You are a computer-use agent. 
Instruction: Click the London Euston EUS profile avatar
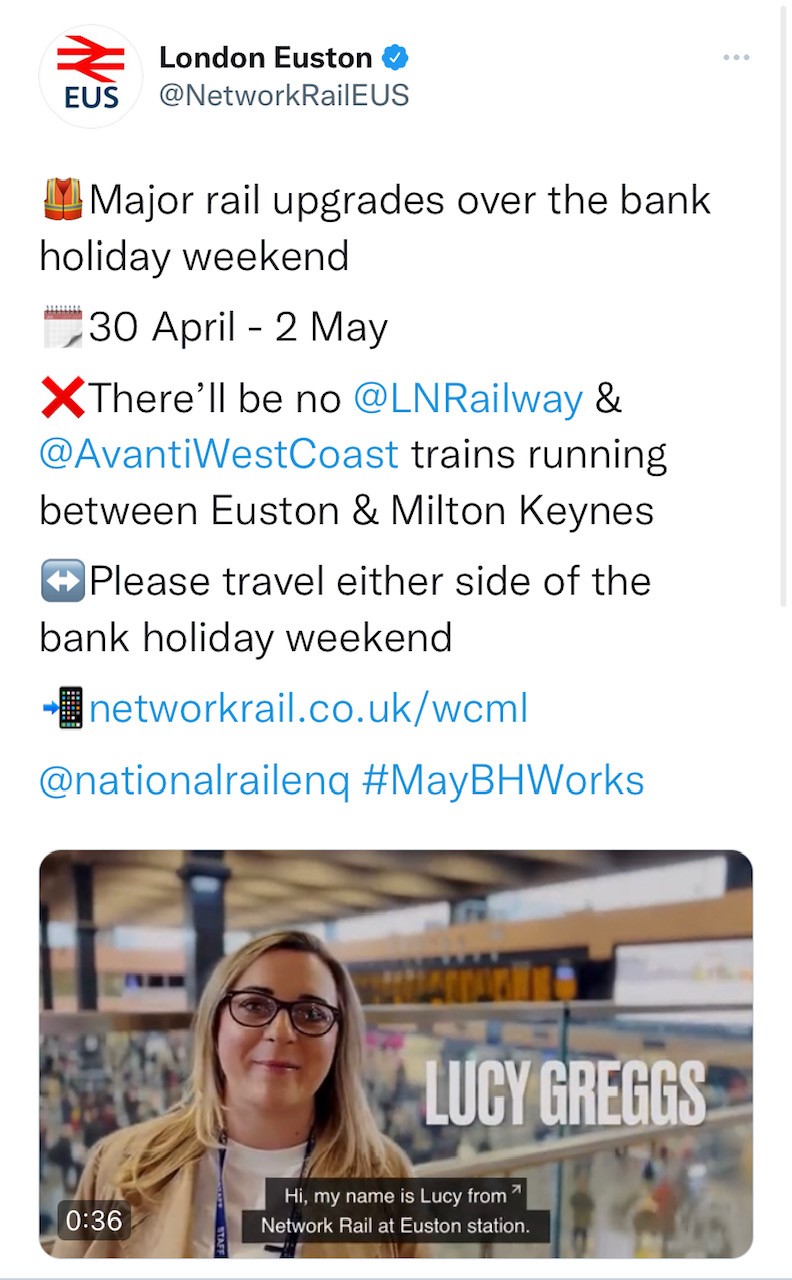tap(91, 77)
